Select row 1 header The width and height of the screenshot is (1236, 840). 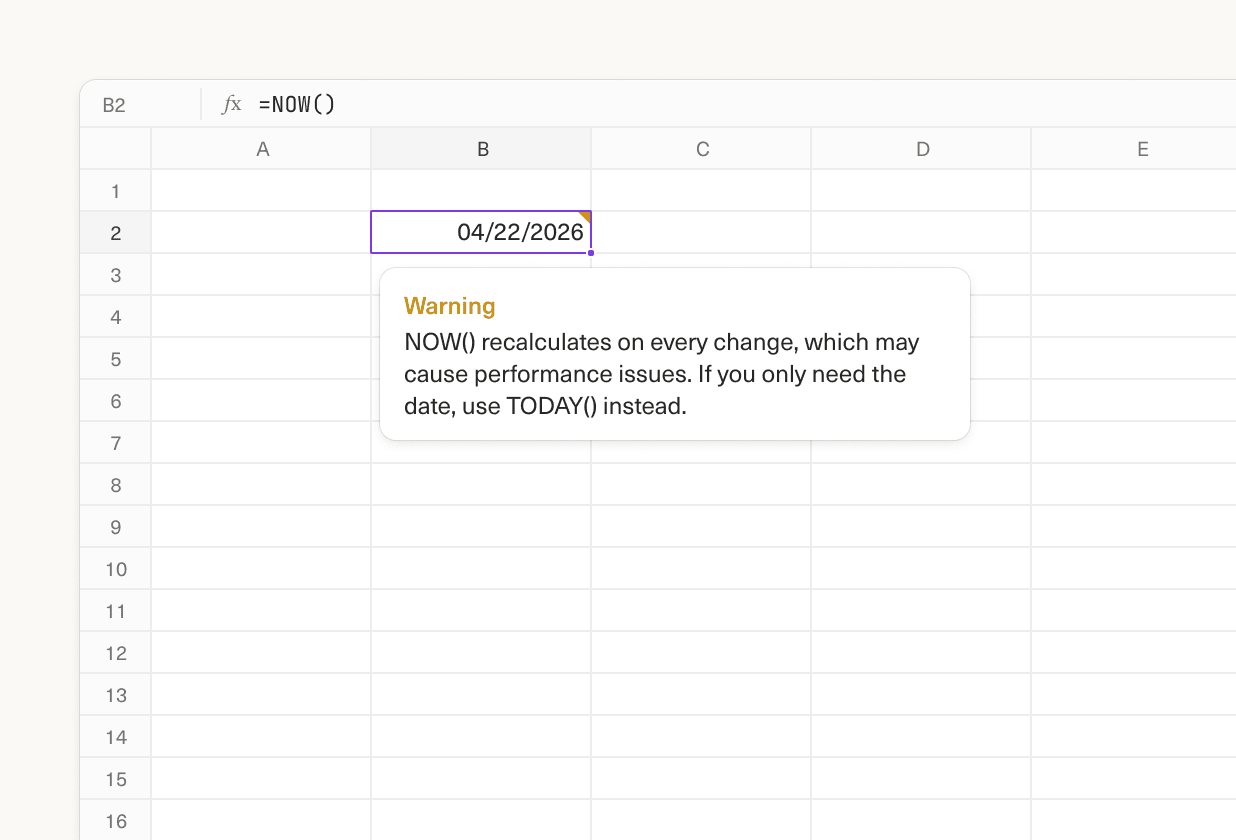click(x=116, y=191)
